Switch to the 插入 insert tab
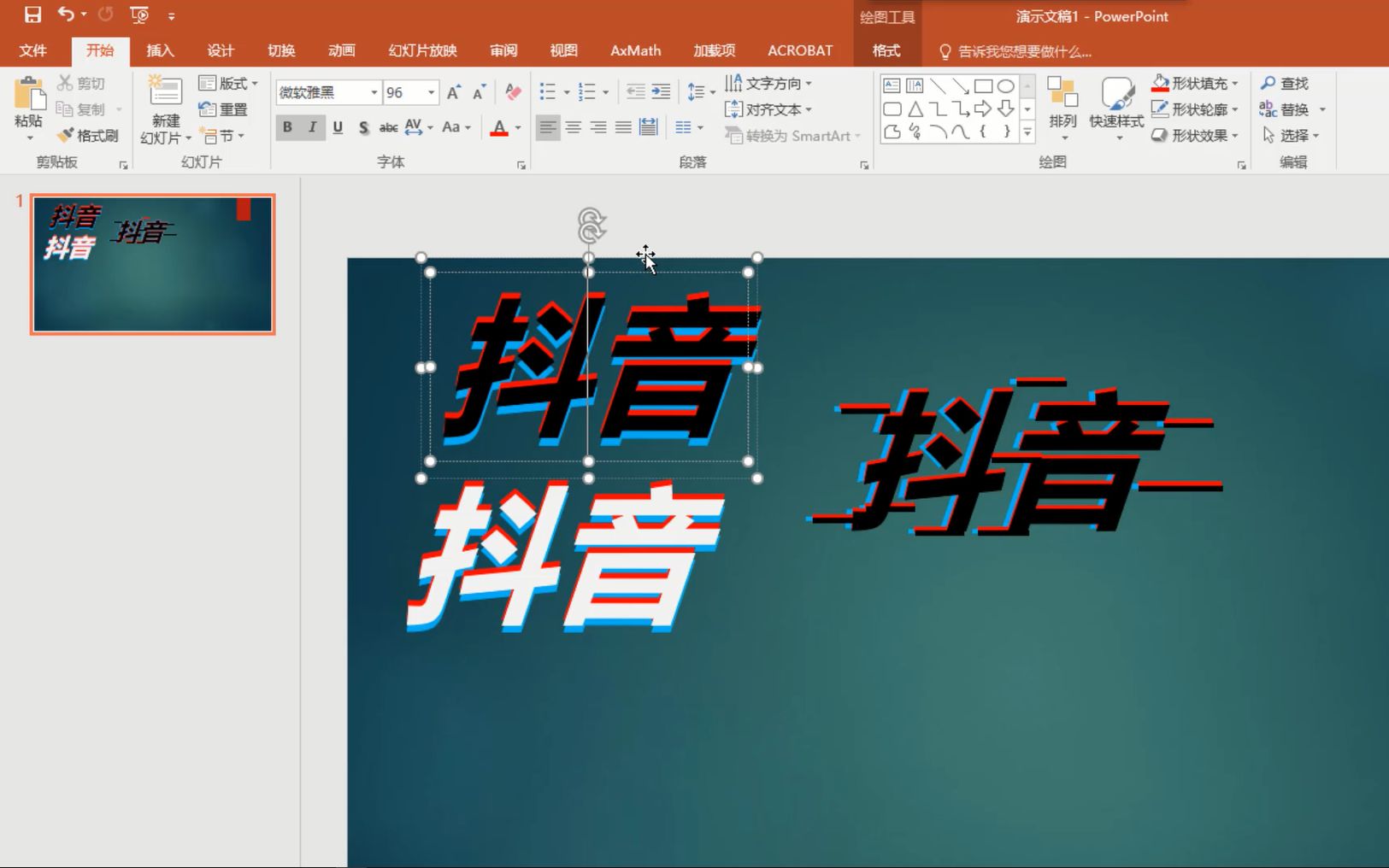The width and height of the screenshot is (1389, 868). (160, 50)
